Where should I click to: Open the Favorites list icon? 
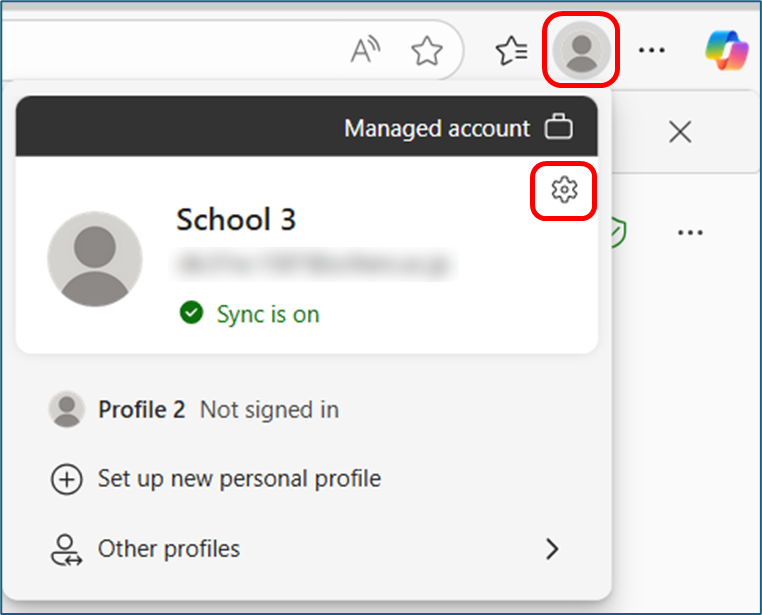511,50
